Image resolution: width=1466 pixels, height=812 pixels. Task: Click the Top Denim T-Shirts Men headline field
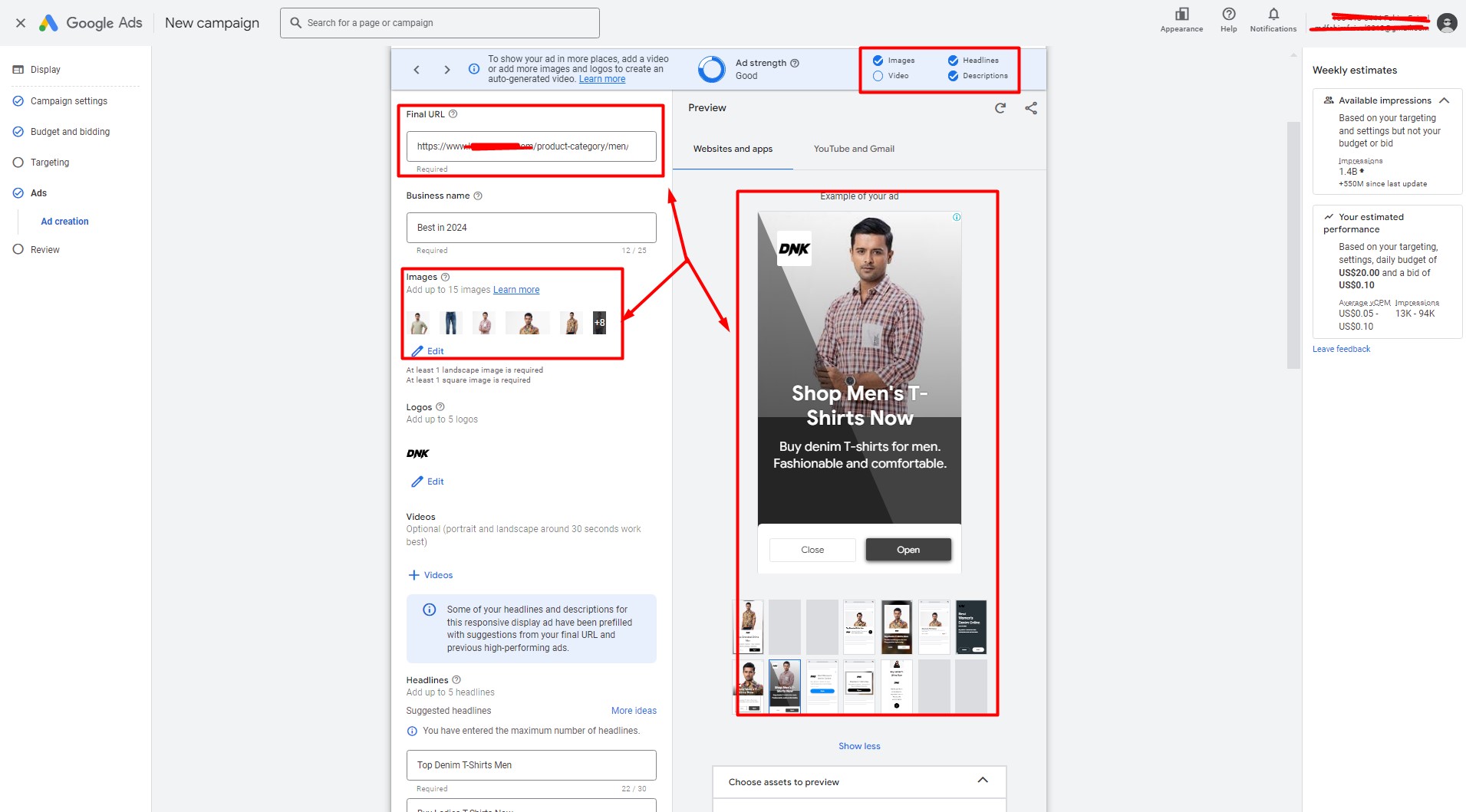coord(531,765)
